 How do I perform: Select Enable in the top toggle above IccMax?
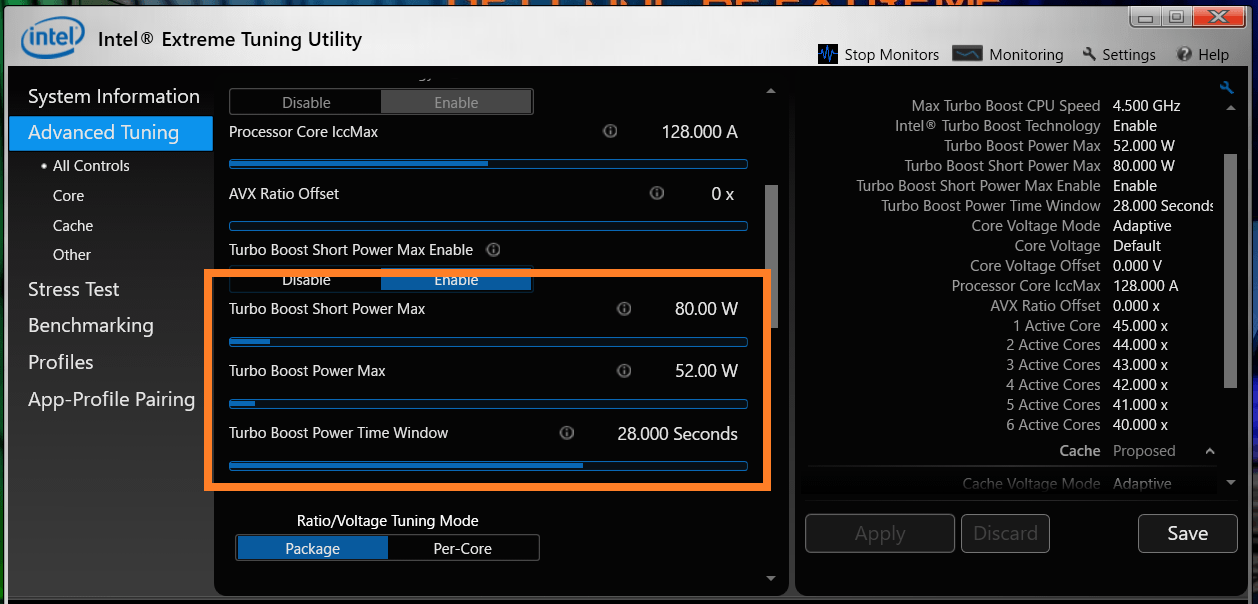tap(456, 102)
